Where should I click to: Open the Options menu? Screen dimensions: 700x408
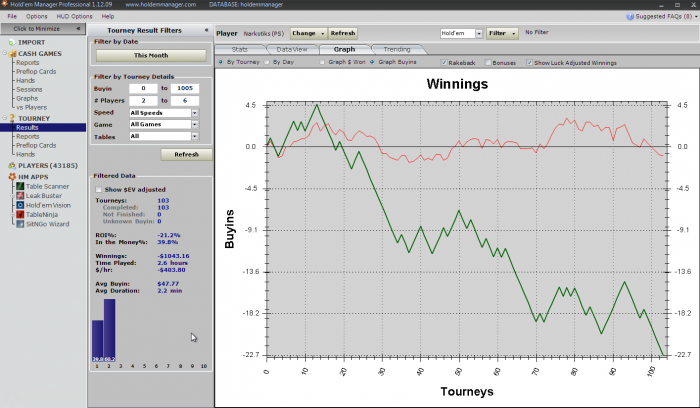pos(37,17)
